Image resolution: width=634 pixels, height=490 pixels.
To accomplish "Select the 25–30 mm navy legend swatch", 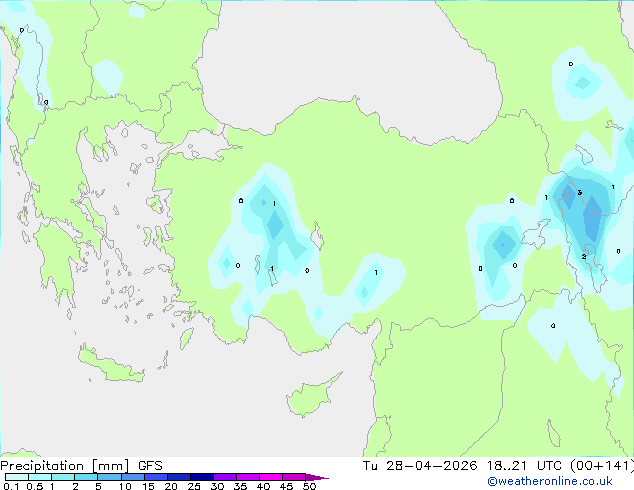I will pyautogui.click(x=201, y=477).
